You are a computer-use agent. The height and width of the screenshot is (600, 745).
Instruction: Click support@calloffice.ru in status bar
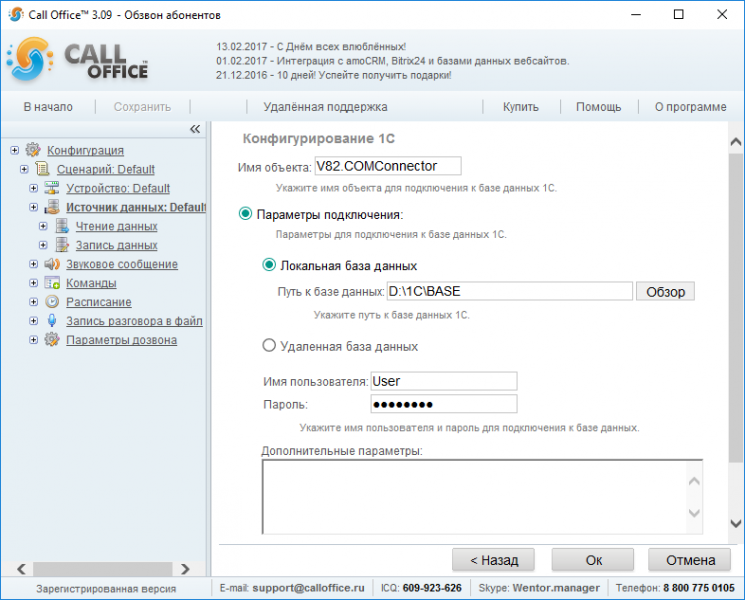(x=308, y=588)
